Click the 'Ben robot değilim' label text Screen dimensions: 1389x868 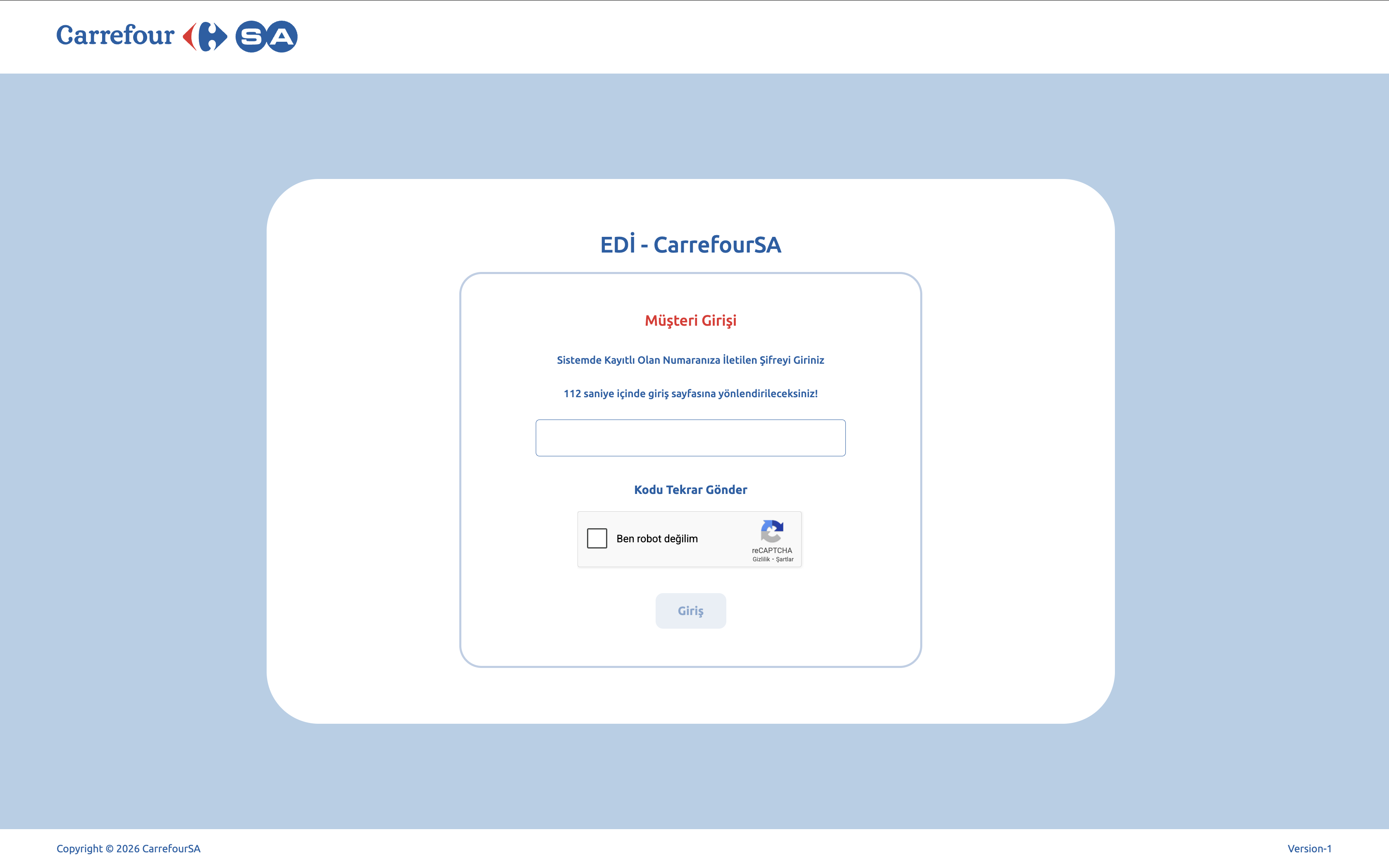pos(656,539)
